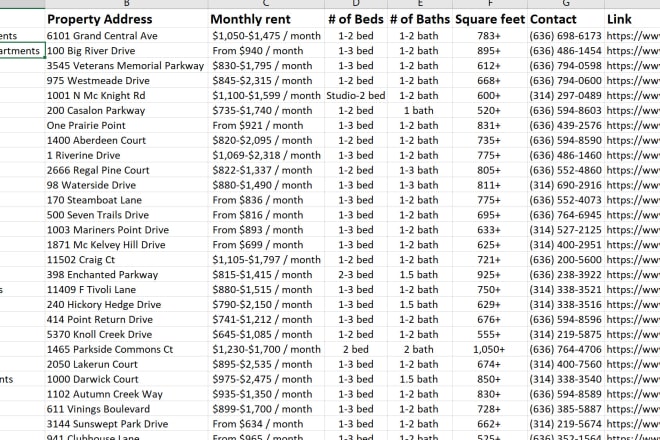Select rent cell $830-$1,795 / month

pyautogui.click(x=266, y=66)
